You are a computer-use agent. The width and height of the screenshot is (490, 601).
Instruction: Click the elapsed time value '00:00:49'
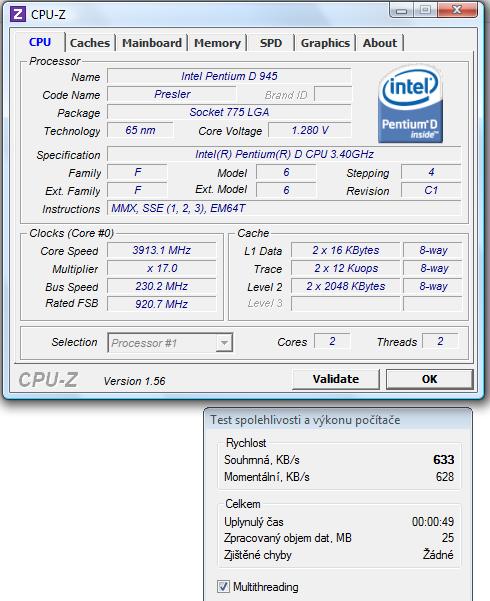point(433,521)
